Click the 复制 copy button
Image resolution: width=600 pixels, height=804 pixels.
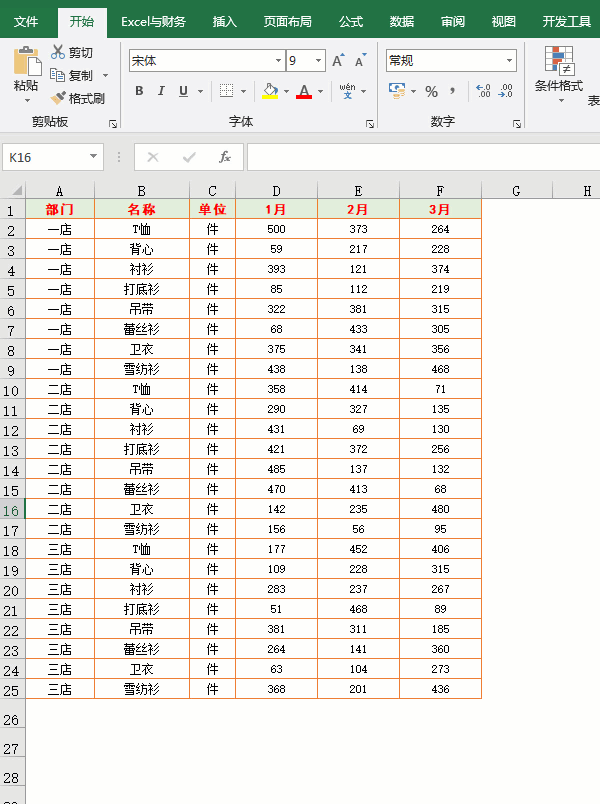pos(72,75)
